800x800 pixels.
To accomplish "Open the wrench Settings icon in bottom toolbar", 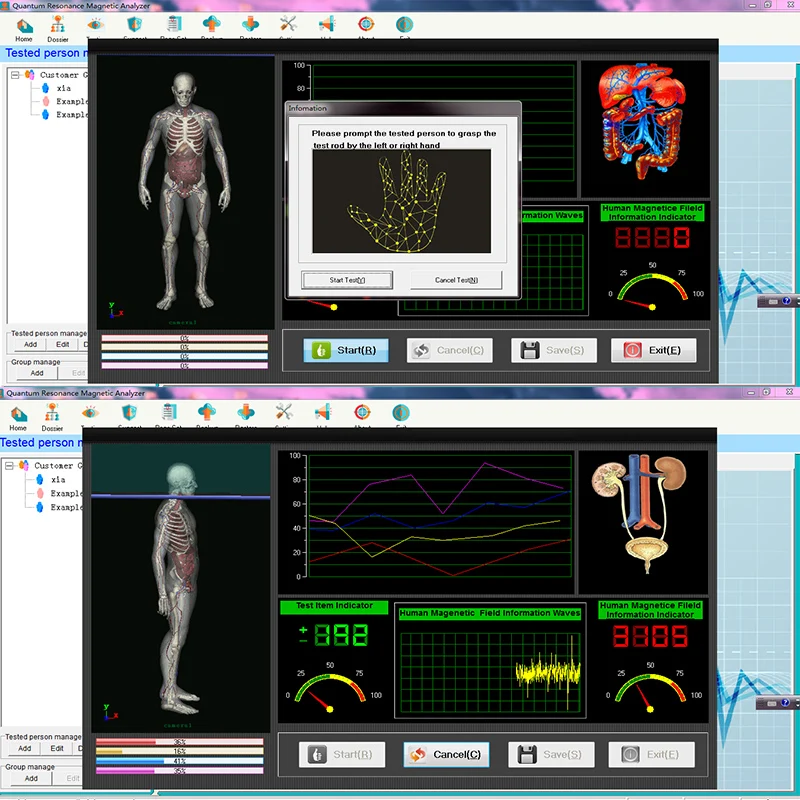I will tap(284, 414).
